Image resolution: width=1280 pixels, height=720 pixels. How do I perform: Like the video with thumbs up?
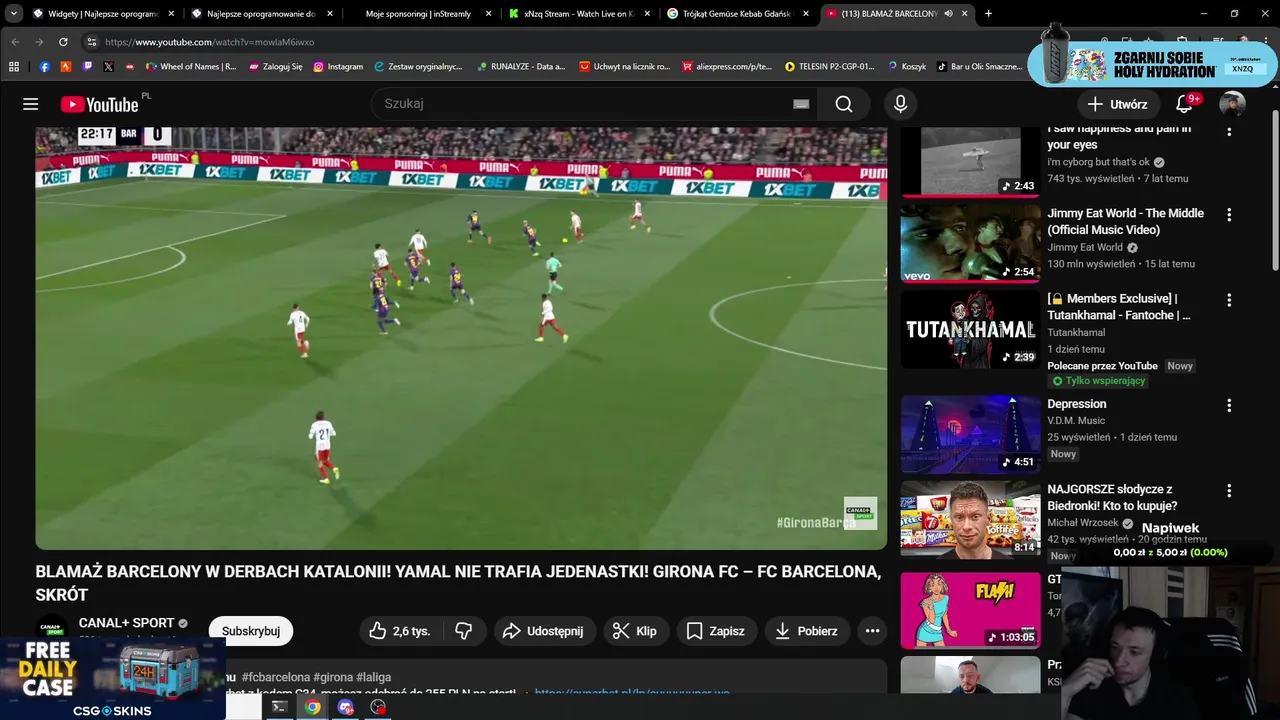pyautogui.click(x=399, y=631)
